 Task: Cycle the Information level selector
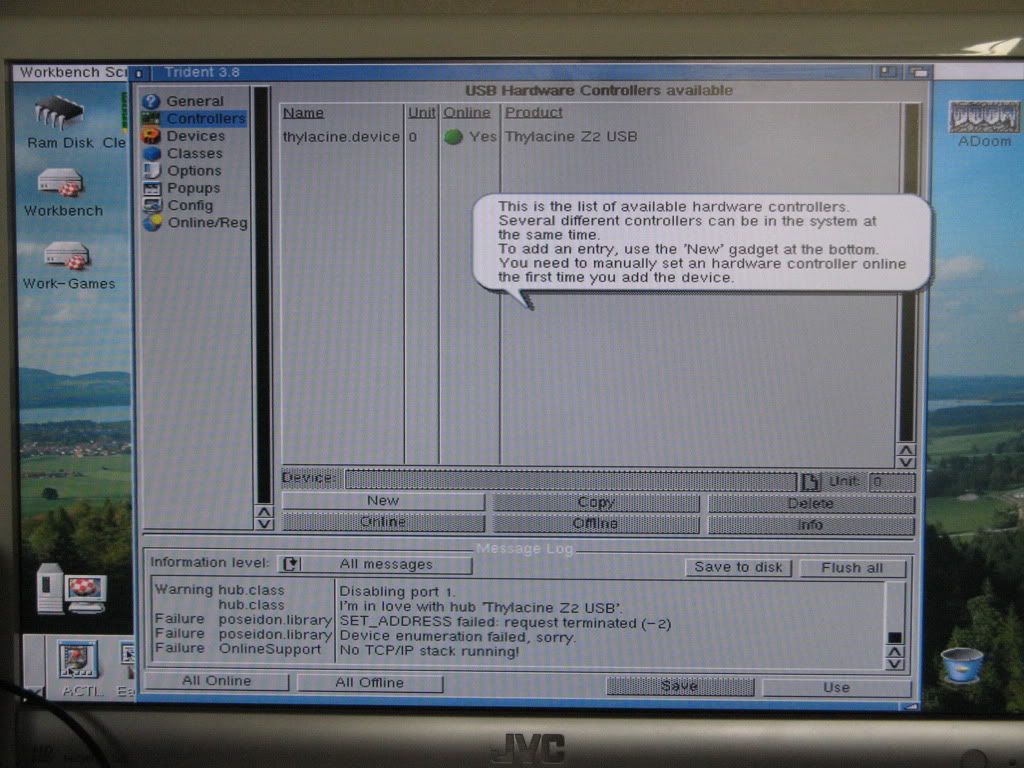click(290, 565)
